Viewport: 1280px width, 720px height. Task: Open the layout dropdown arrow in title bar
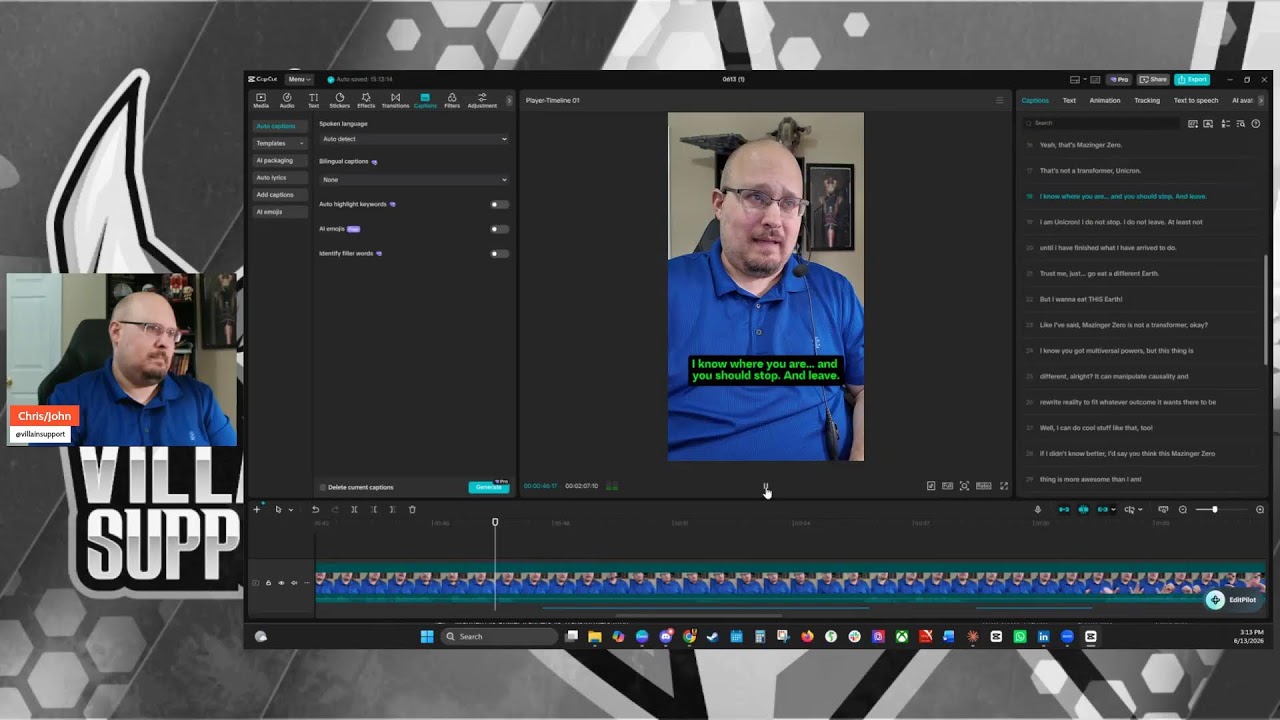point(1085,79)
